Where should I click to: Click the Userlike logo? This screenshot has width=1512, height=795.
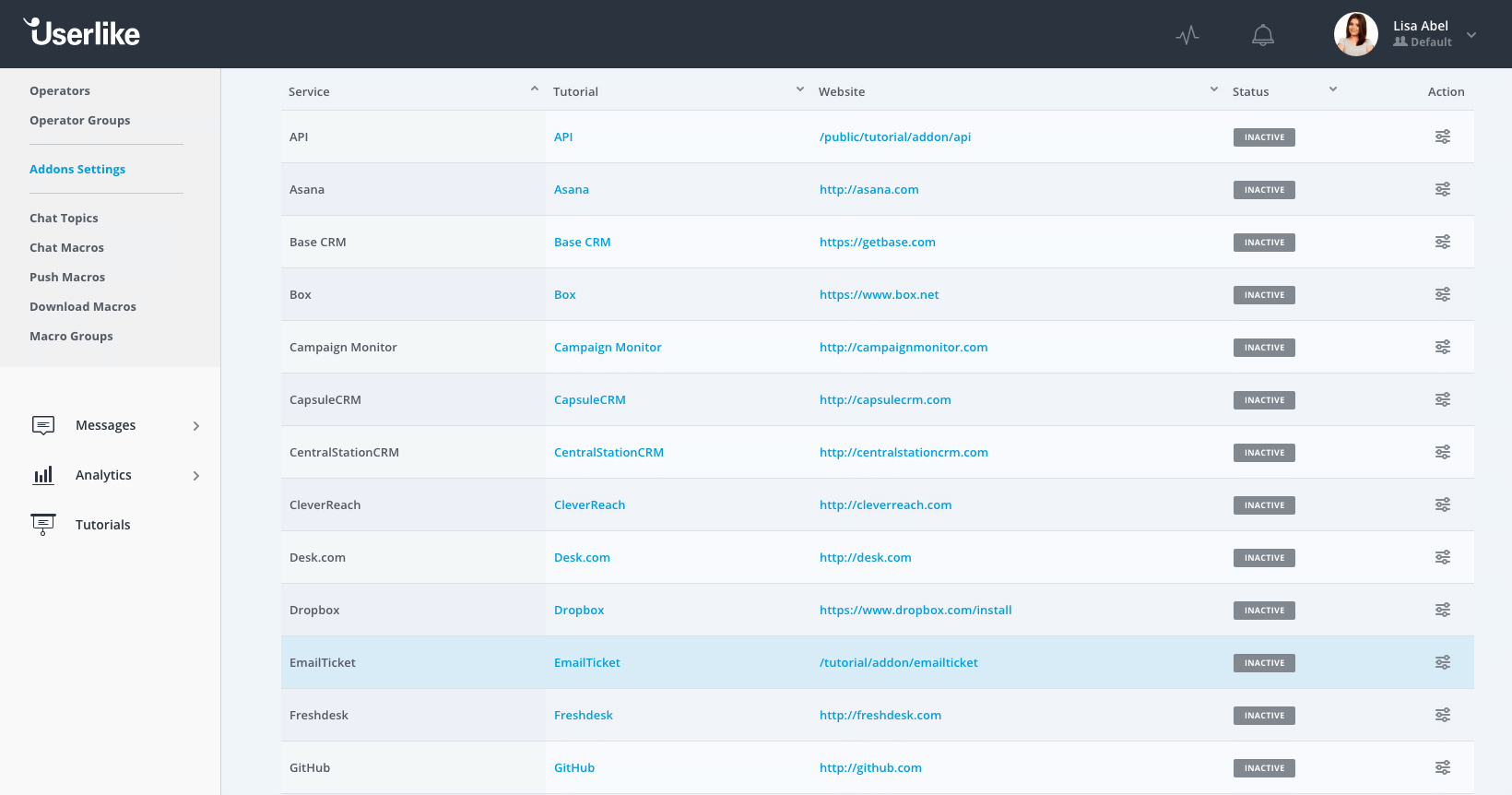point(82,32)
